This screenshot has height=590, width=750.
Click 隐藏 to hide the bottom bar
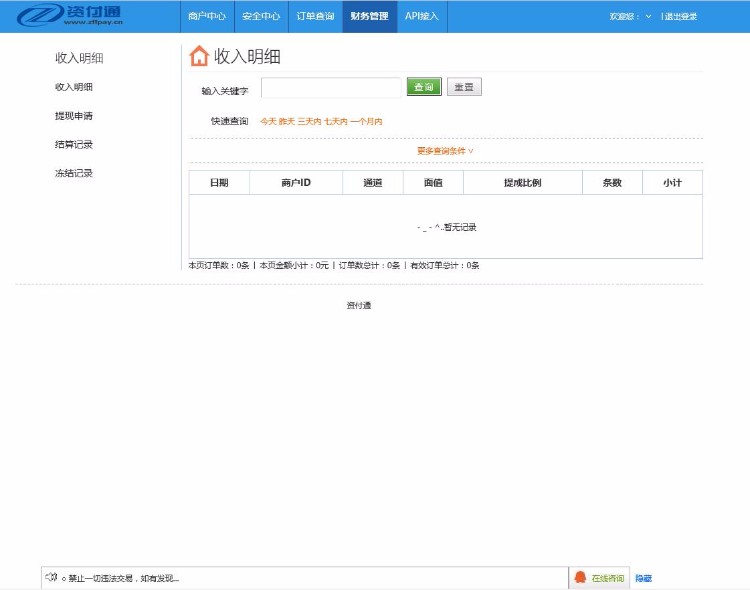point(644,578)
